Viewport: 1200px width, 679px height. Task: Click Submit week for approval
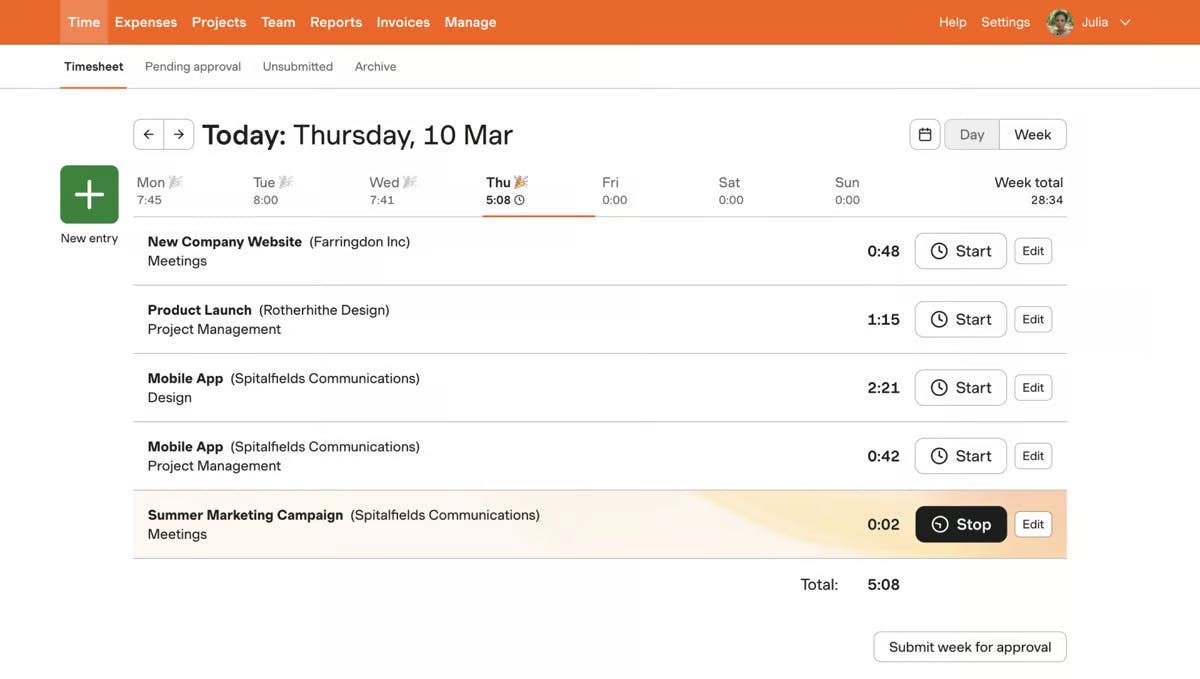pyautogui.click(x=969, y=647)
